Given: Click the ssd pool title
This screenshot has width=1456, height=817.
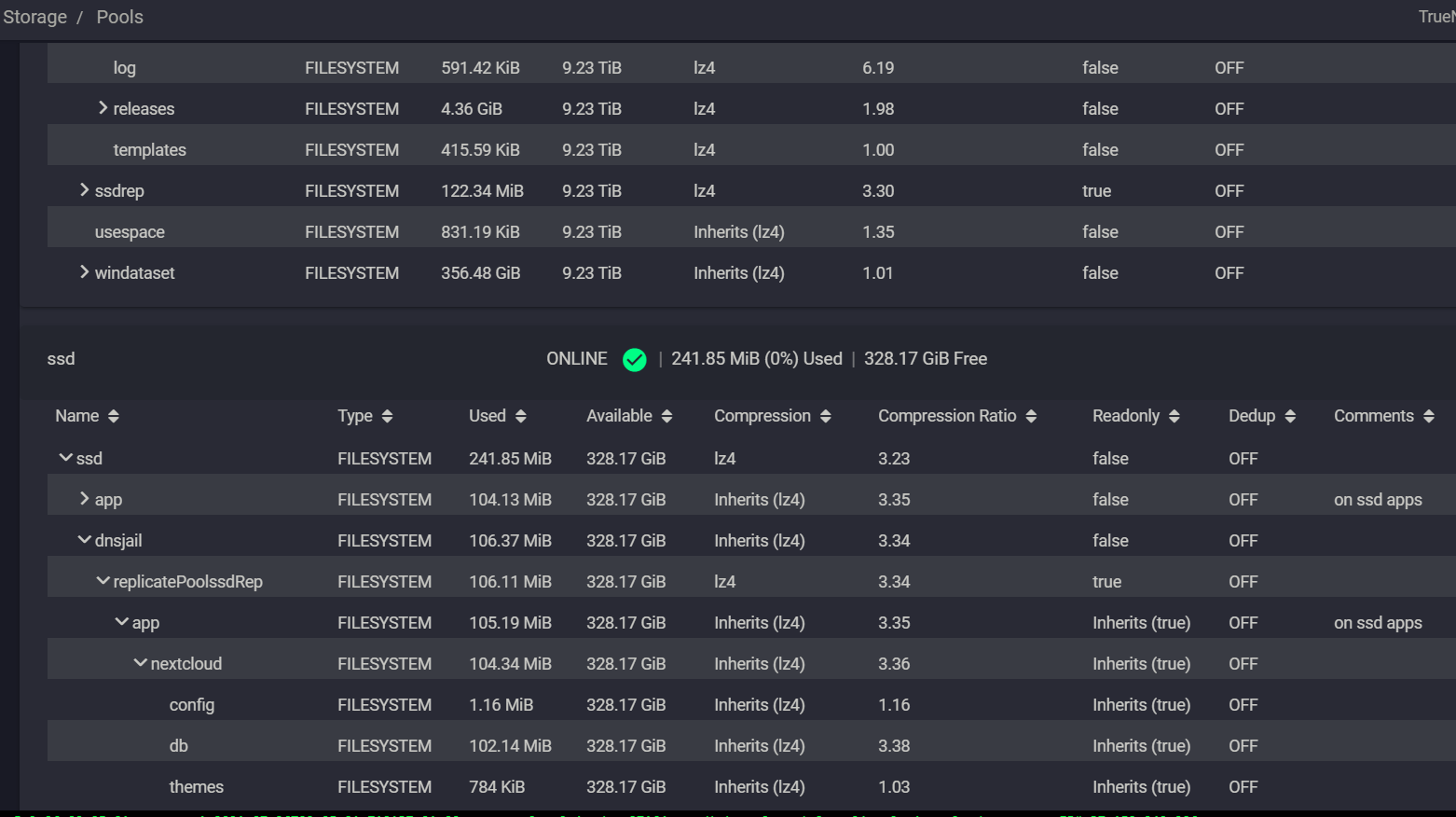Looking at the screenshot, I should tap(62, 359).
